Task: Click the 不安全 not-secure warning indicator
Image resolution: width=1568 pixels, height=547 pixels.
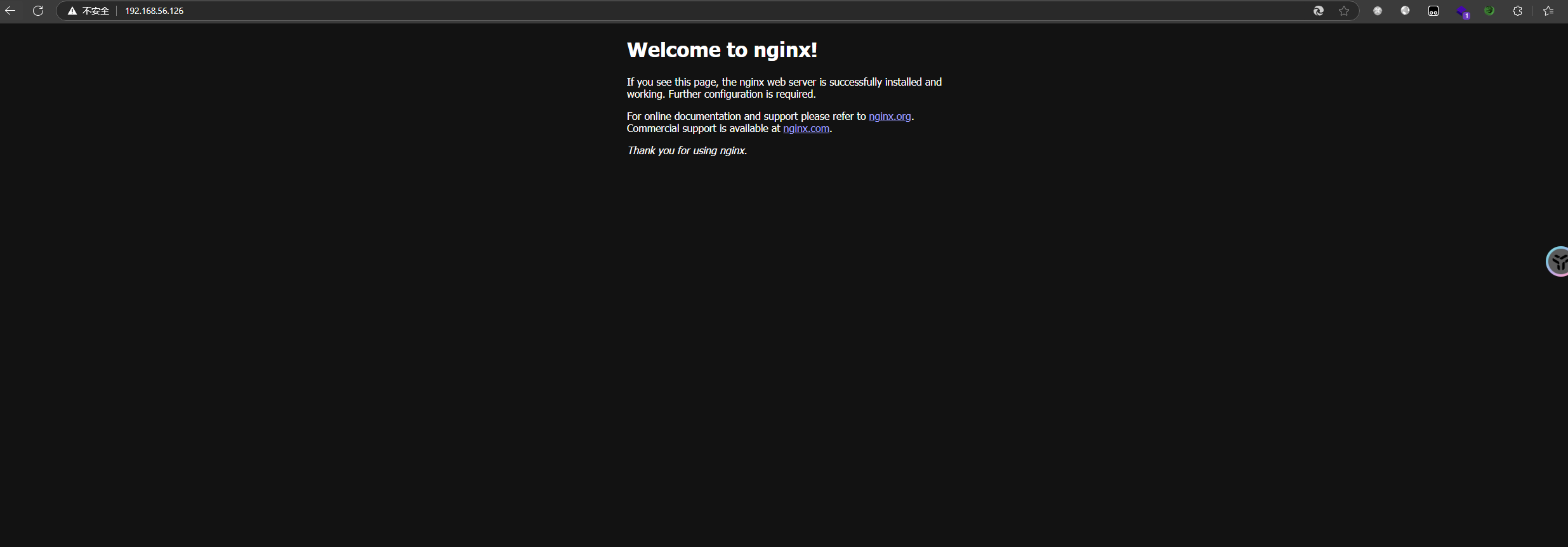Action: pos(89,11)
